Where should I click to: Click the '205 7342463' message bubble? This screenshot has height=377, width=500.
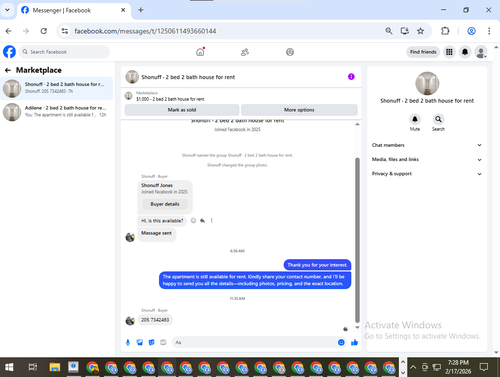click(155, 320)
